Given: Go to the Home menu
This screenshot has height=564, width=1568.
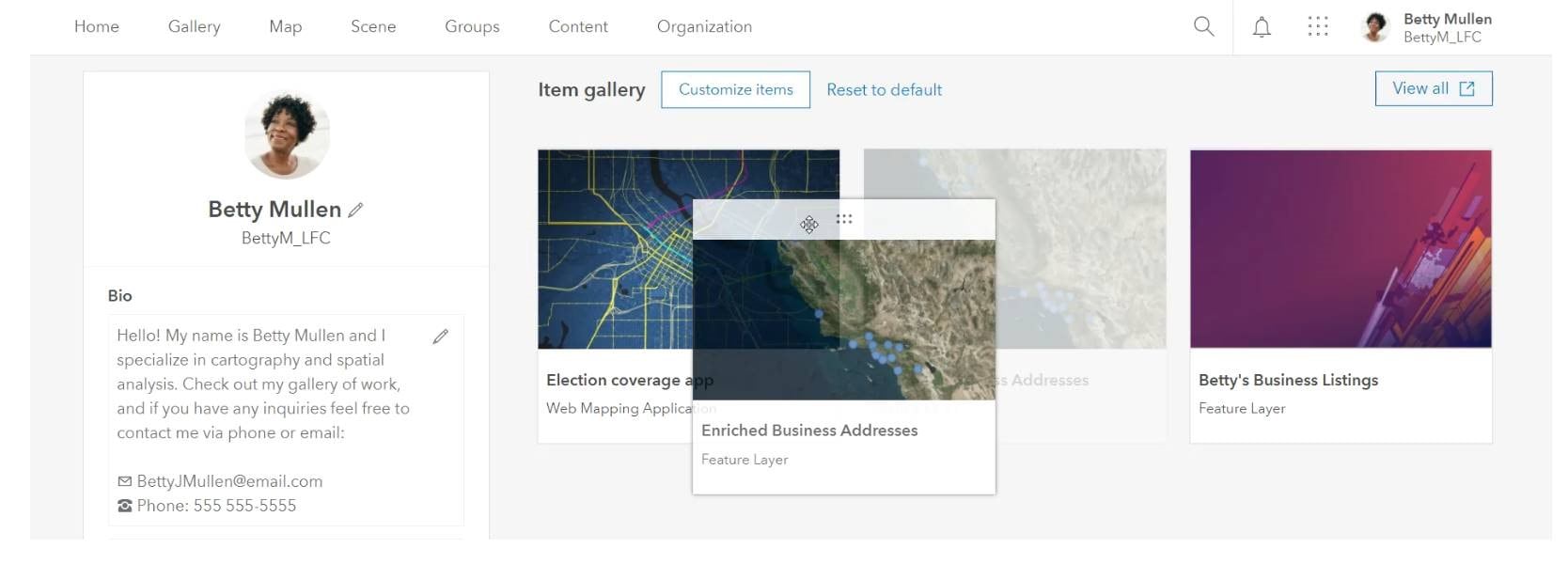Looking at the screenshot, I should (x=97, y=26).
